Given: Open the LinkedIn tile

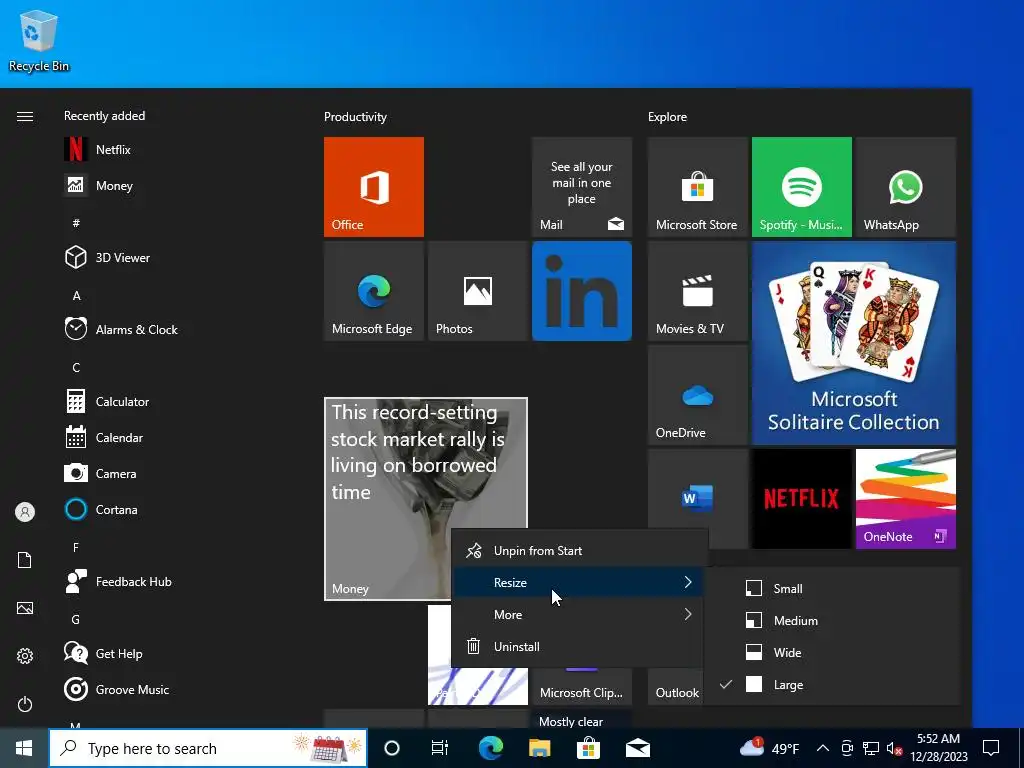Looking at the screenshot, I should (582, 291).
